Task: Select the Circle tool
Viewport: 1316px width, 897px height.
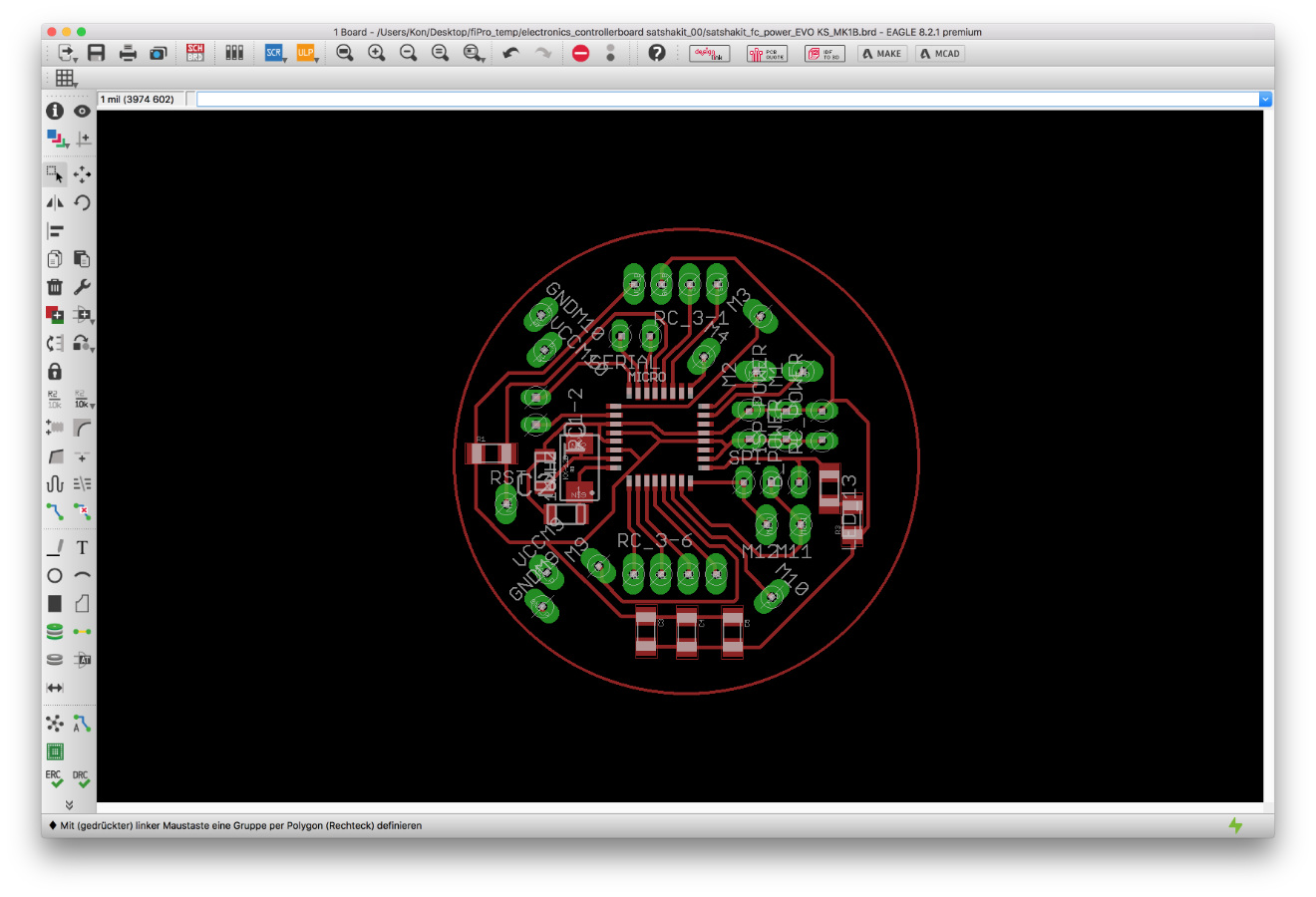Action: (x=55, y=575)
